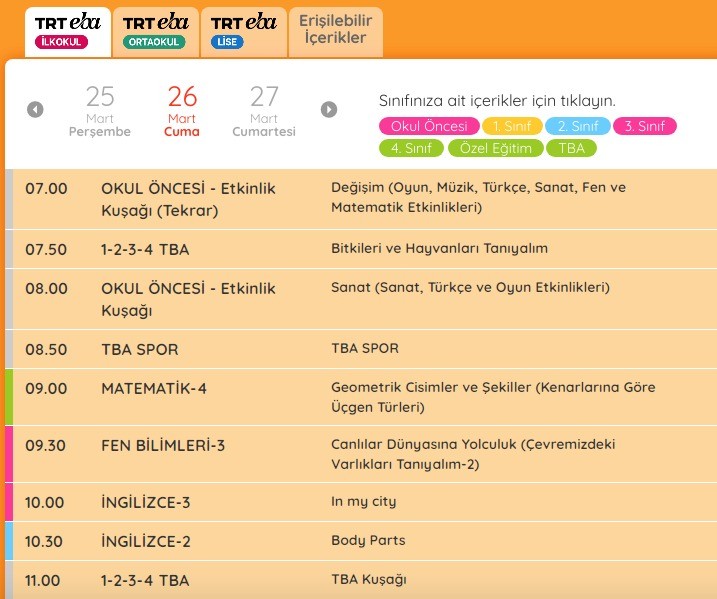Select the TRT EBA Lise tab

click(244, 30)
